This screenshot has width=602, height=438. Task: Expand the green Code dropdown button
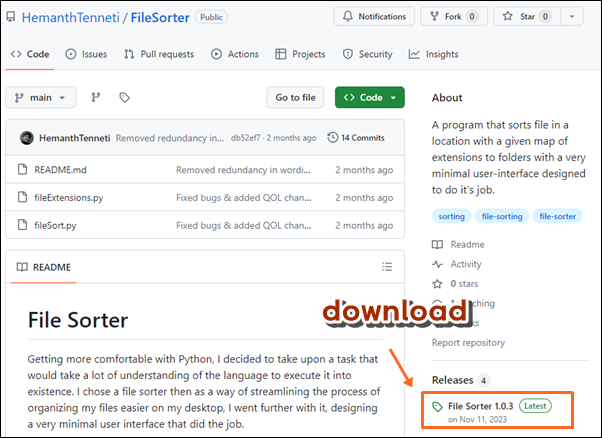point(370,98)
